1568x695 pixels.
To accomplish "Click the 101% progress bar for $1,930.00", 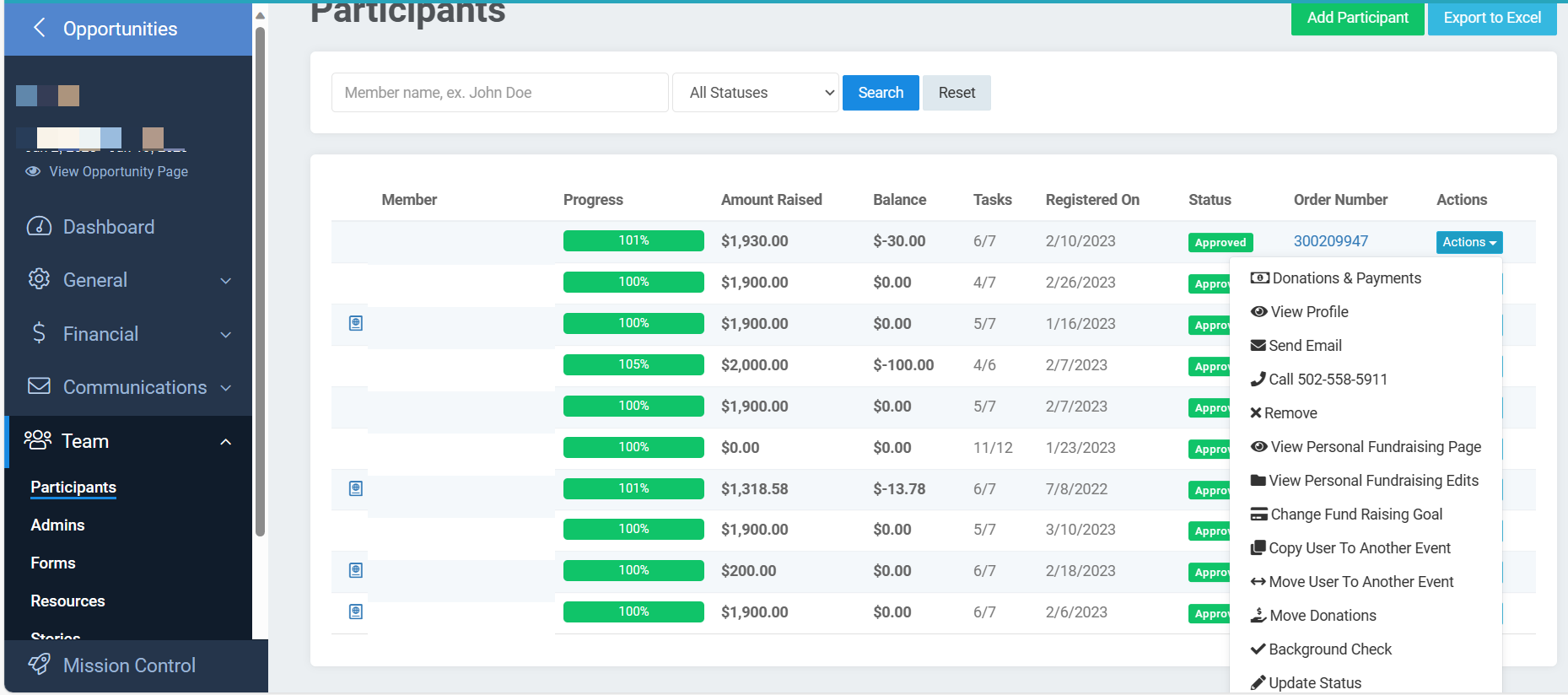I will [633, 240].
